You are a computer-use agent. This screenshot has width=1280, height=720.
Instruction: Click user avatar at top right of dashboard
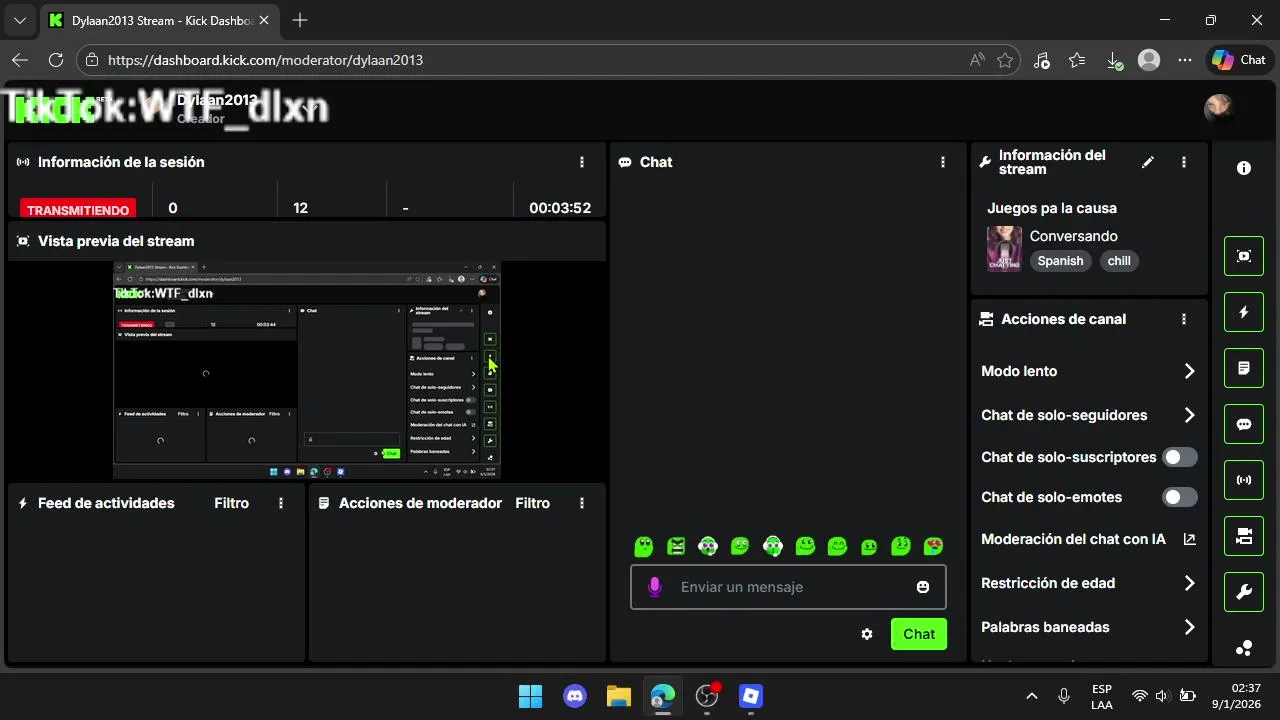pos(1219,108)
